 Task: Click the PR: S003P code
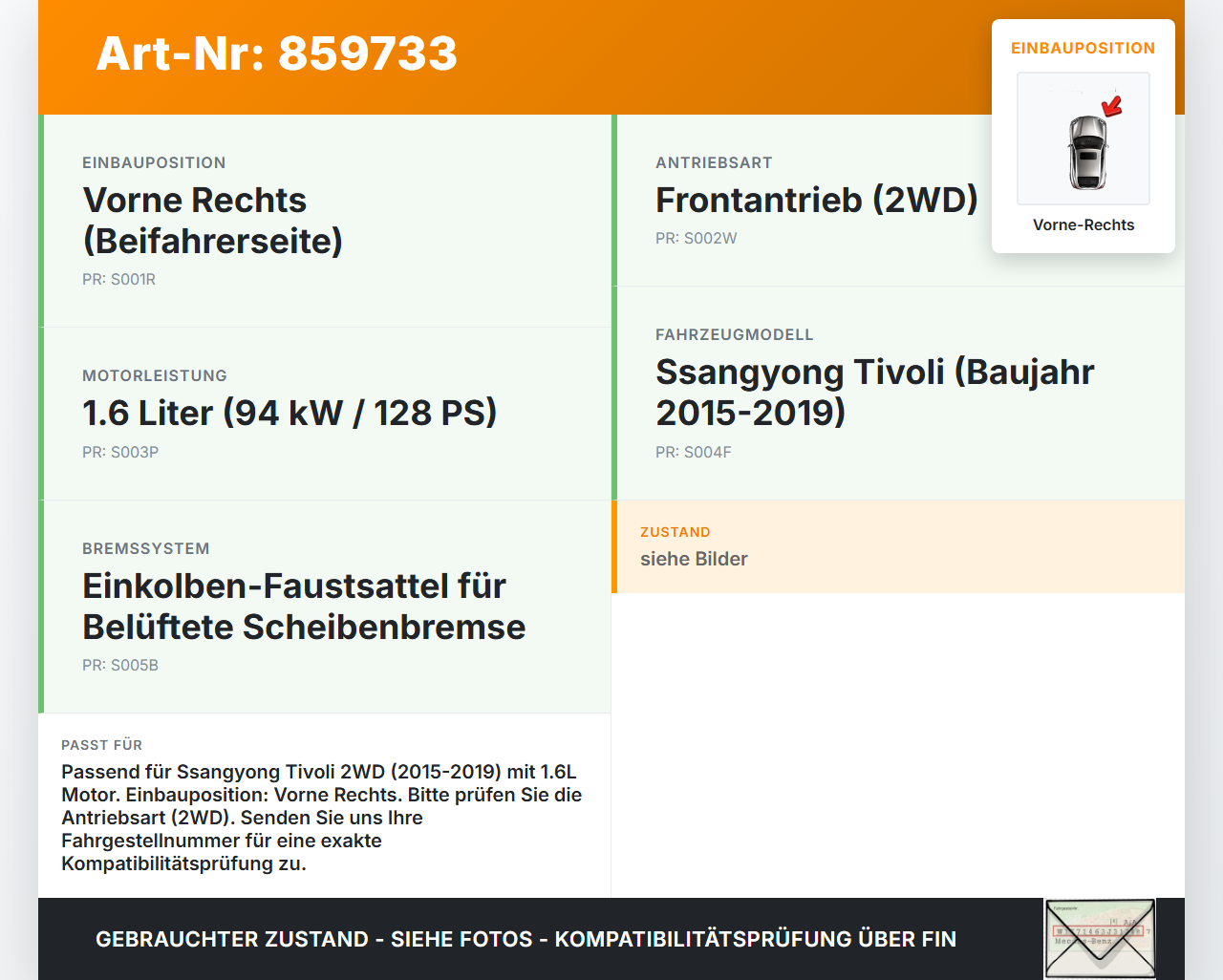pos(120,452)
